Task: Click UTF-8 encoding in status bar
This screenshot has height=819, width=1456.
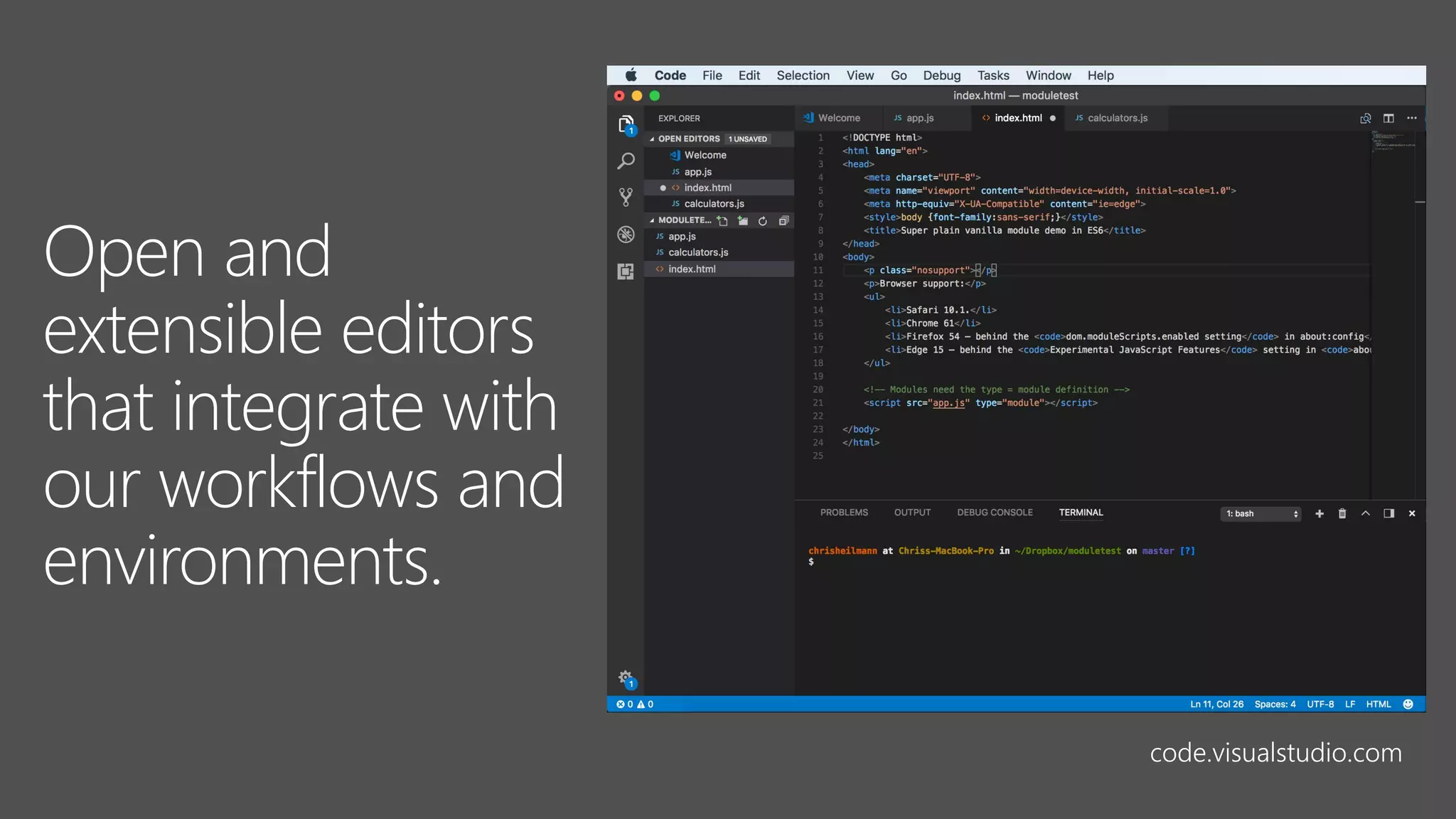Action: pos(1320,704)
